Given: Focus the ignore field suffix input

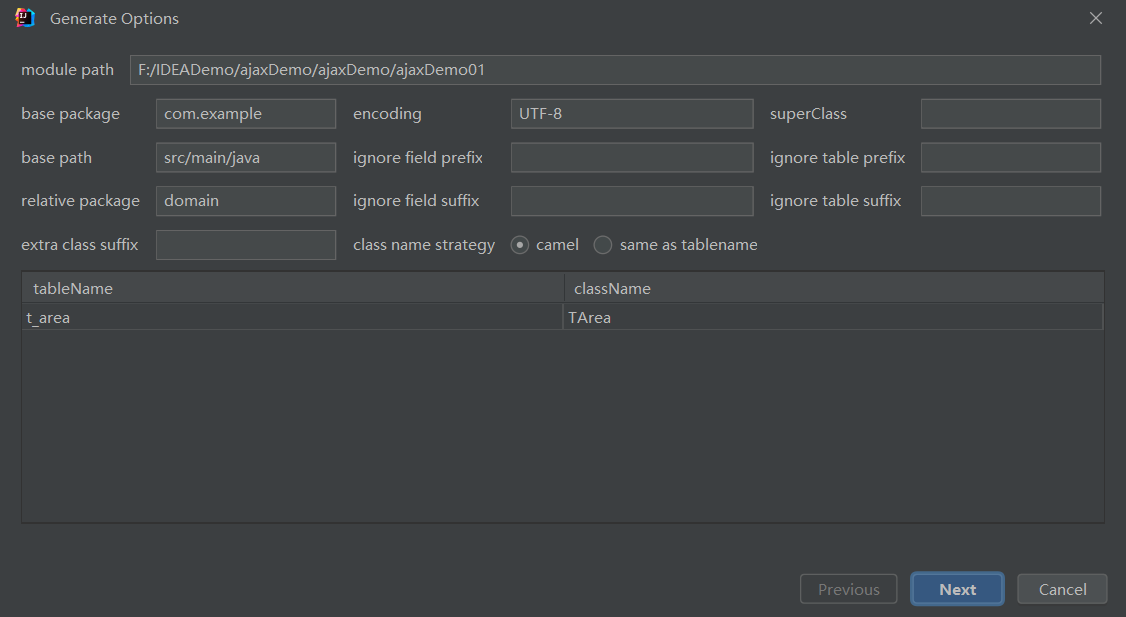Looking at the screenshot, I should tap(631, 201).
